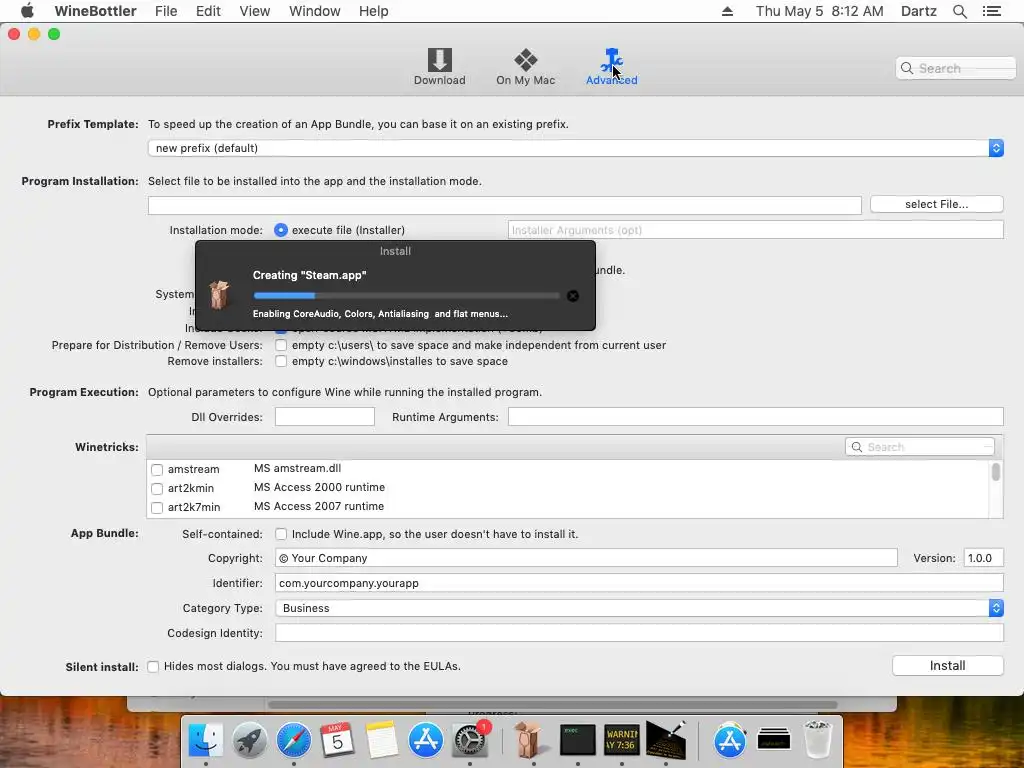Open the Trash in the Dock

pyautogui.click(x=817, y=740)
